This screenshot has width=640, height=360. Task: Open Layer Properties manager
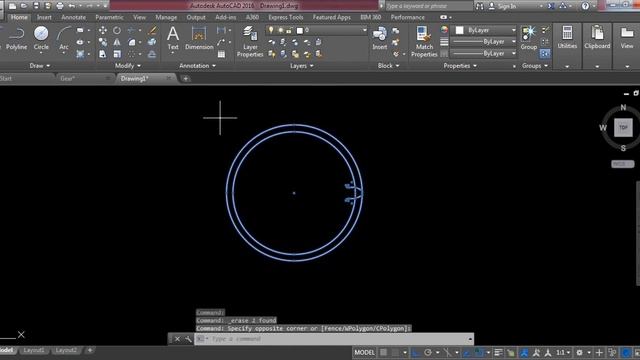coord(250,42)
